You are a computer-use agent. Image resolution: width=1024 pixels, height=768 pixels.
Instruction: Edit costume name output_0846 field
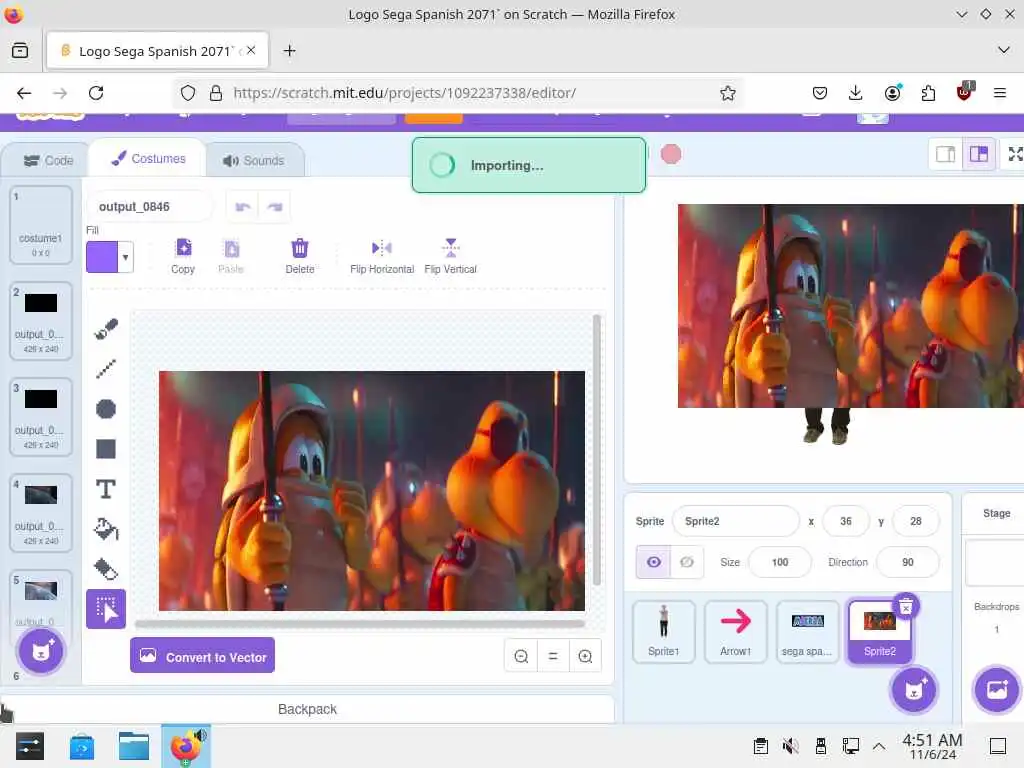coord(150,207)
